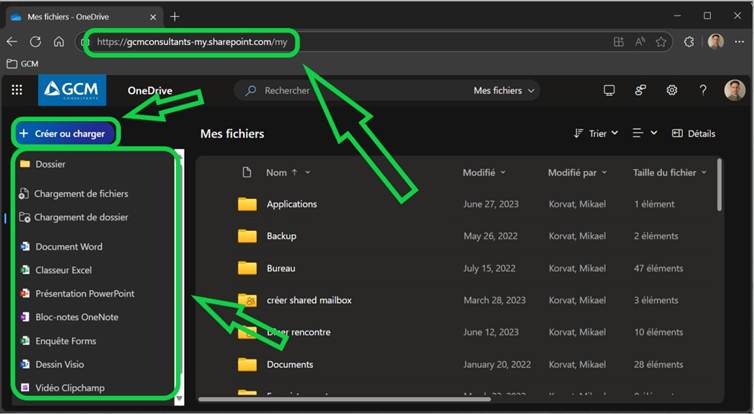Open the Backup folder name
The image size is (754, 414).
[281, 236]
